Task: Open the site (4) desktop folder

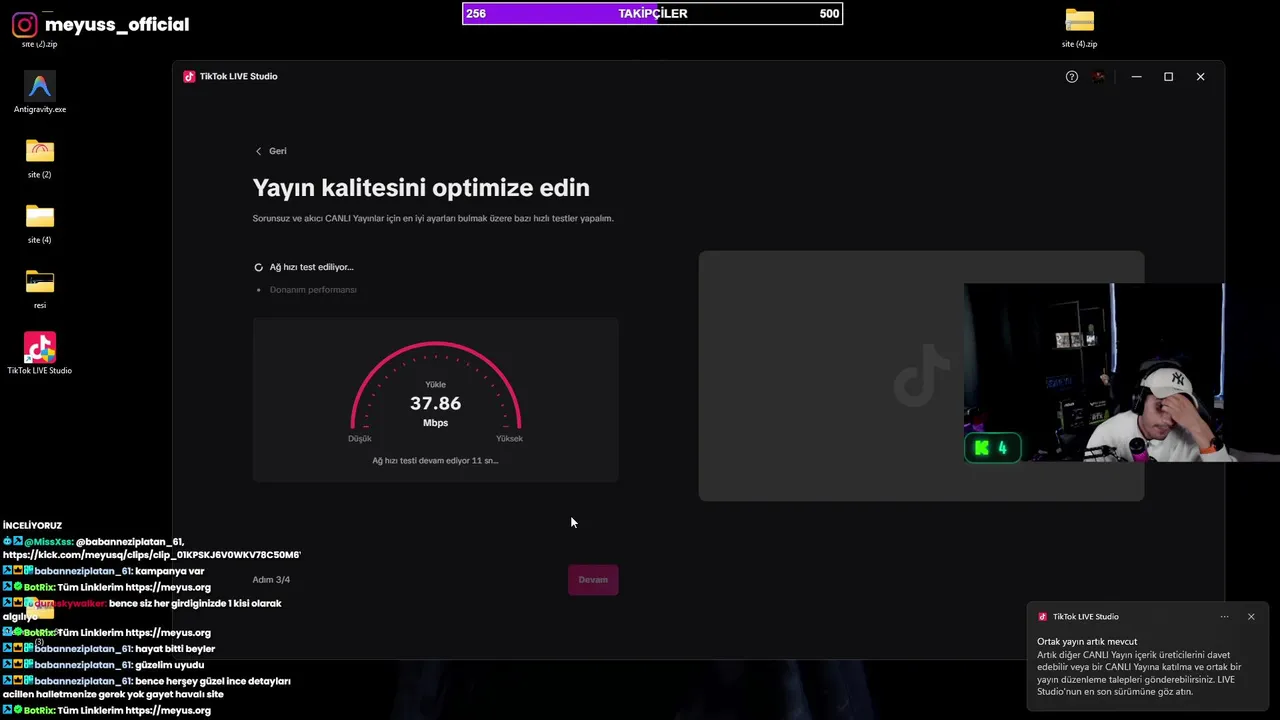Action: coord(40,224)
